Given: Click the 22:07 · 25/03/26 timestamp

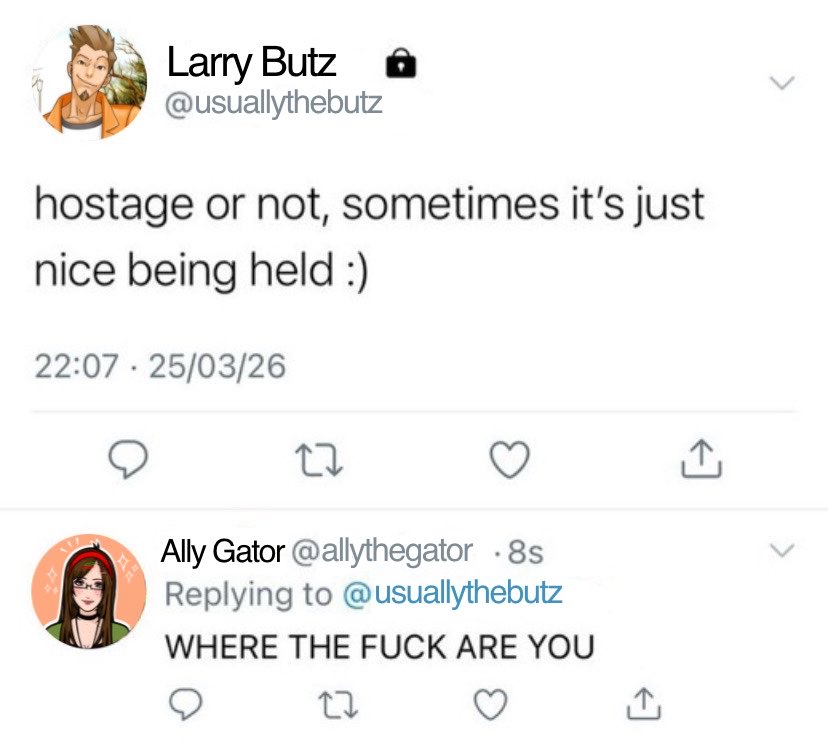Looking at the screenshot, I should 161,366.
